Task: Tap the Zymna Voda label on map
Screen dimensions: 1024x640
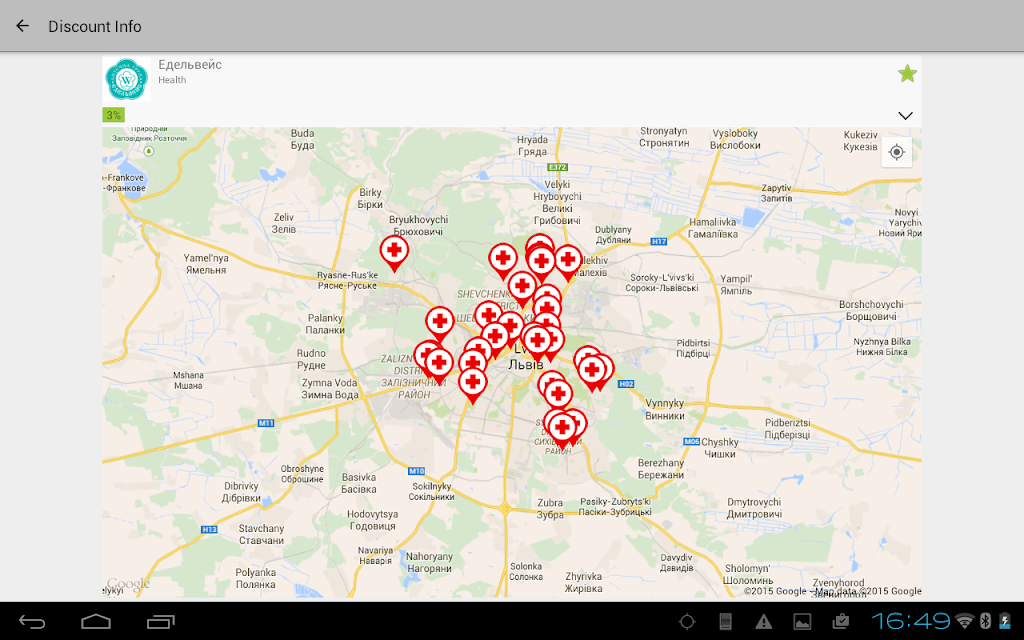Action: pos(330,389)
